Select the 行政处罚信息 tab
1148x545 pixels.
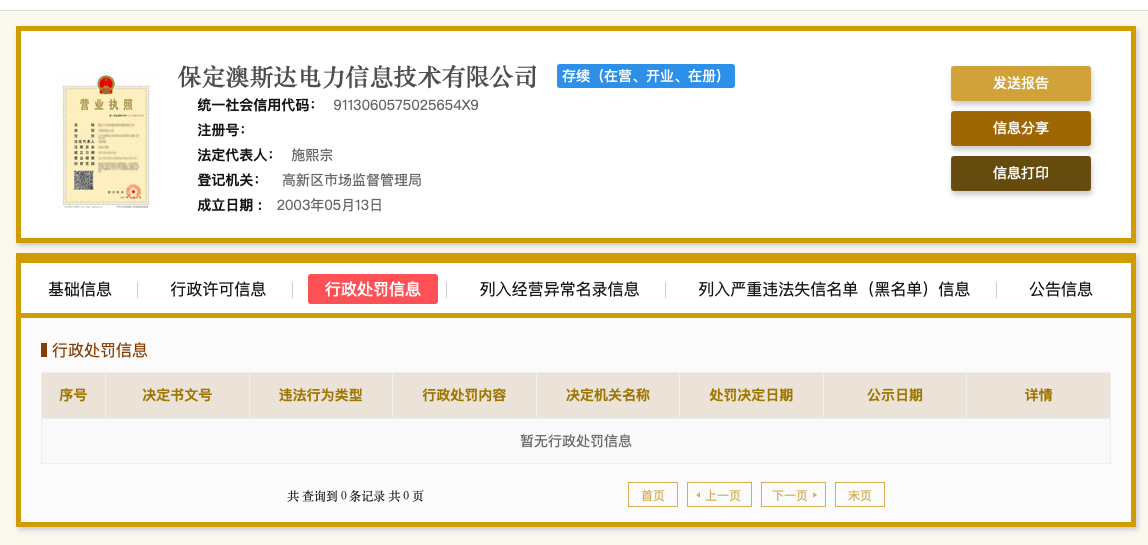tap(373, 289)
